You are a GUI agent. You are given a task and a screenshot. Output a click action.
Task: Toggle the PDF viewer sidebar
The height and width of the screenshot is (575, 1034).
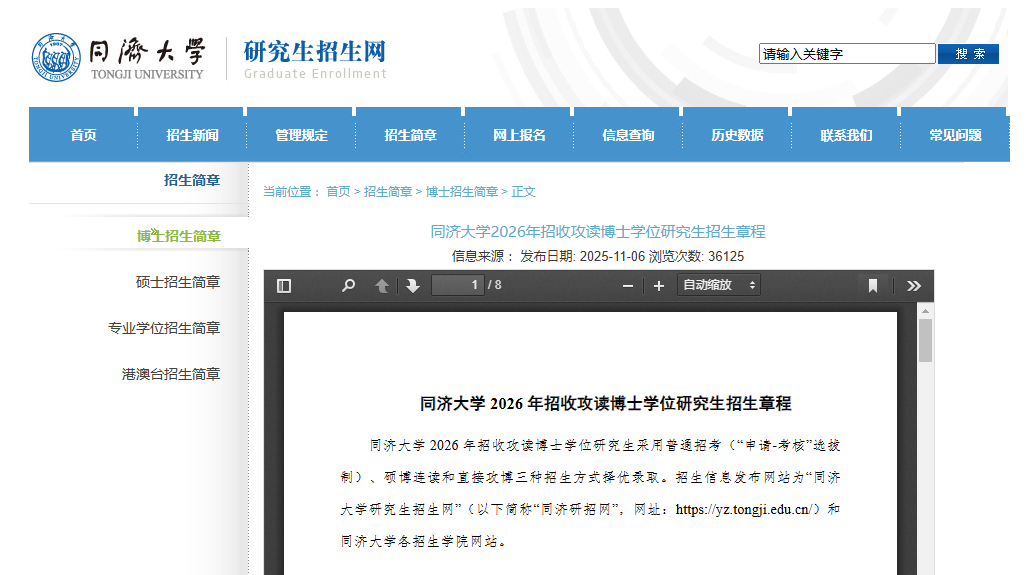(284, 286)
